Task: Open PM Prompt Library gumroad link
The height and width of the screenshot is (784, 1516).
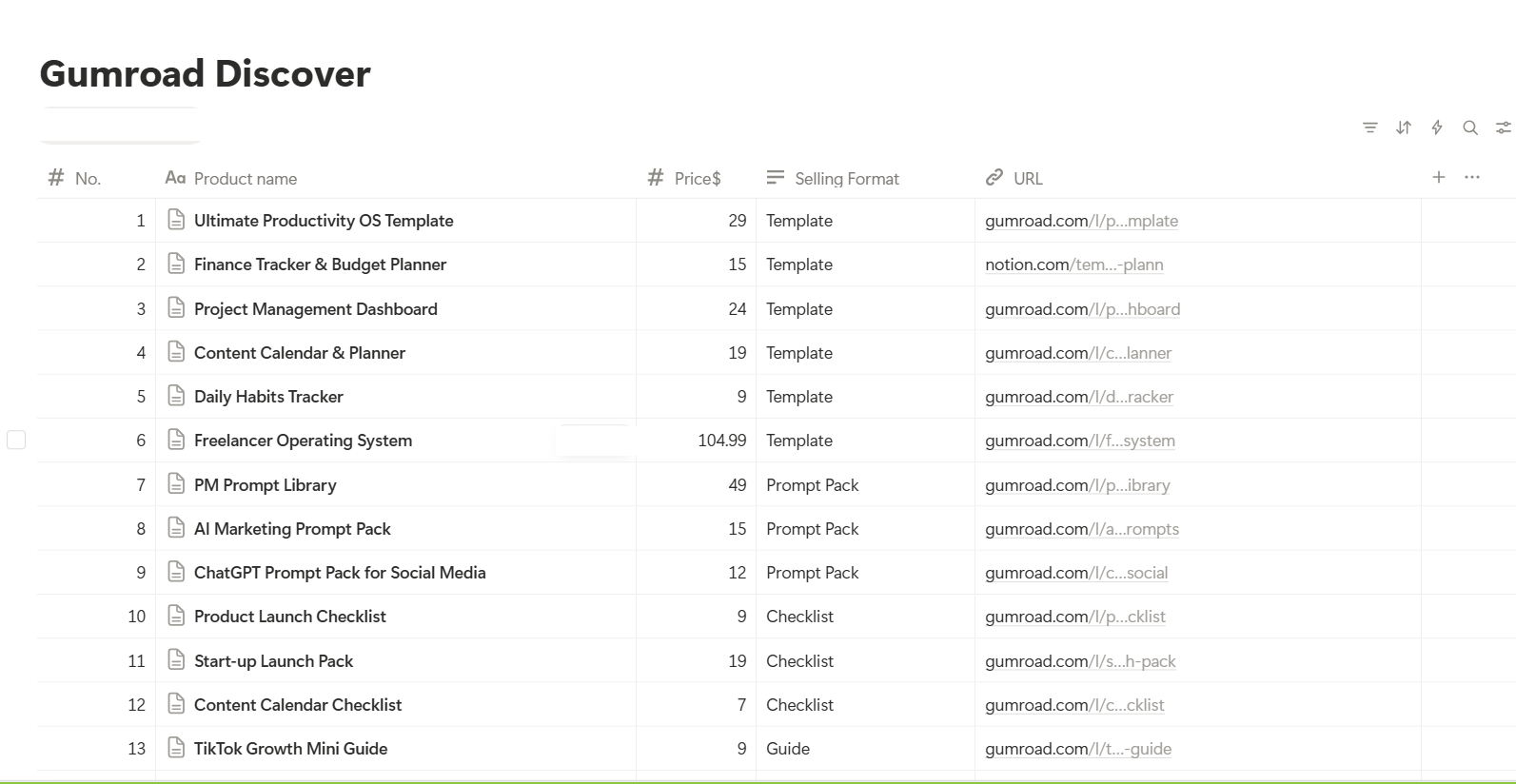Action: point(1077,485)
